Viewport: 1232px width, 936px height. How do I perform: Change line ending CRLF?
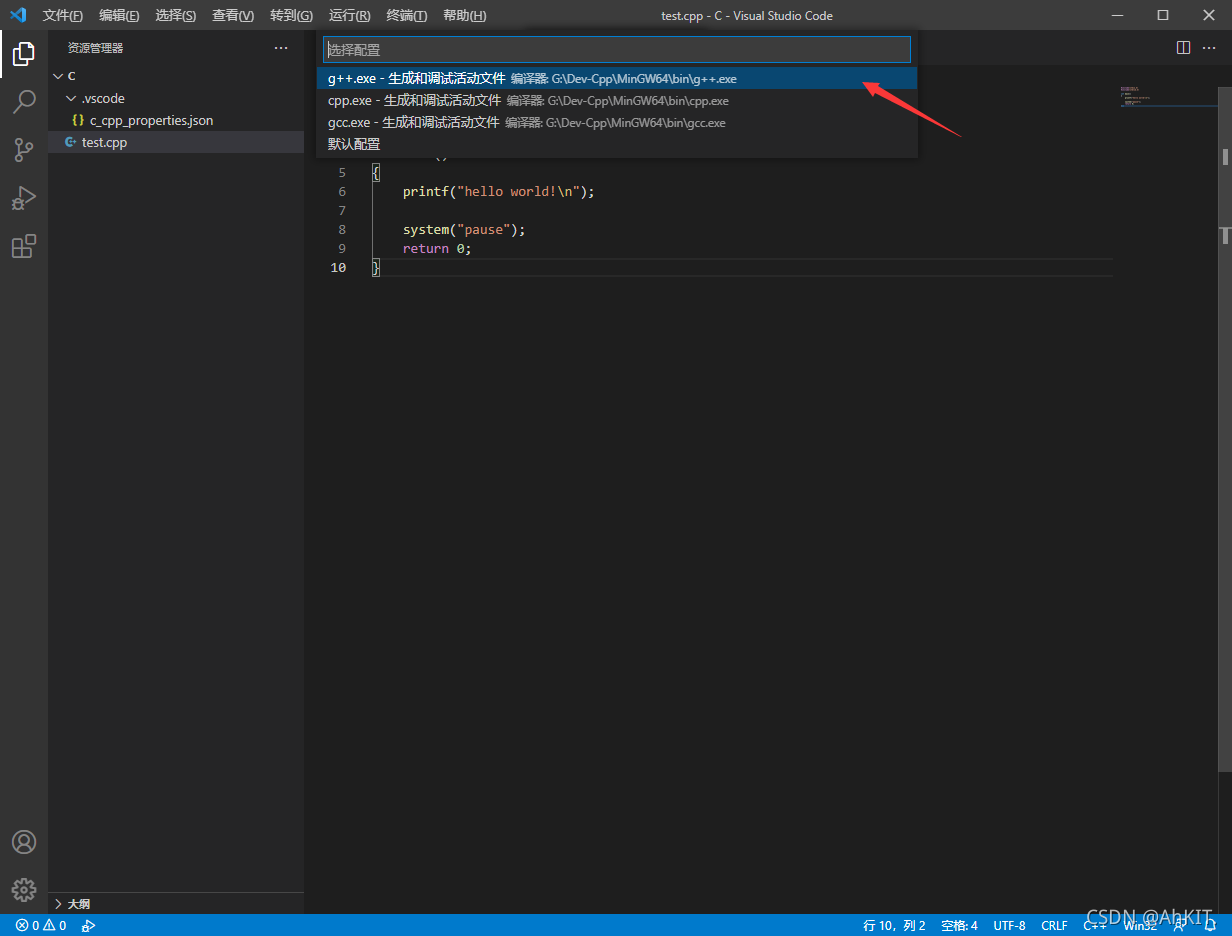1054,925
